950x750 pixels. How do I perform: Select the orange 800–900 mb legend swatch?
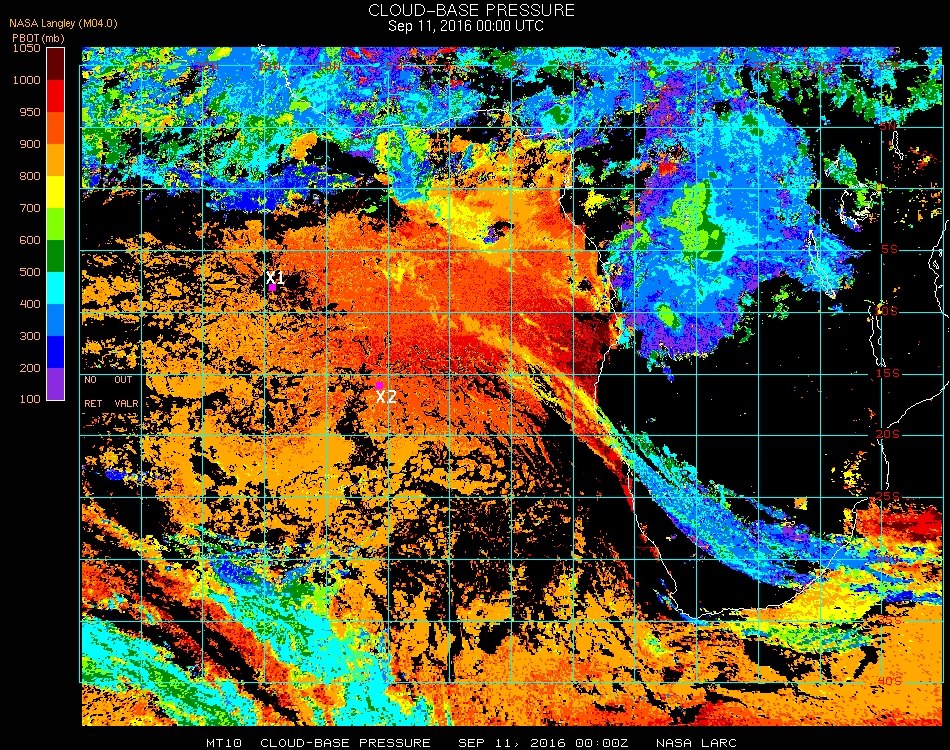click(x=55, y=160)
